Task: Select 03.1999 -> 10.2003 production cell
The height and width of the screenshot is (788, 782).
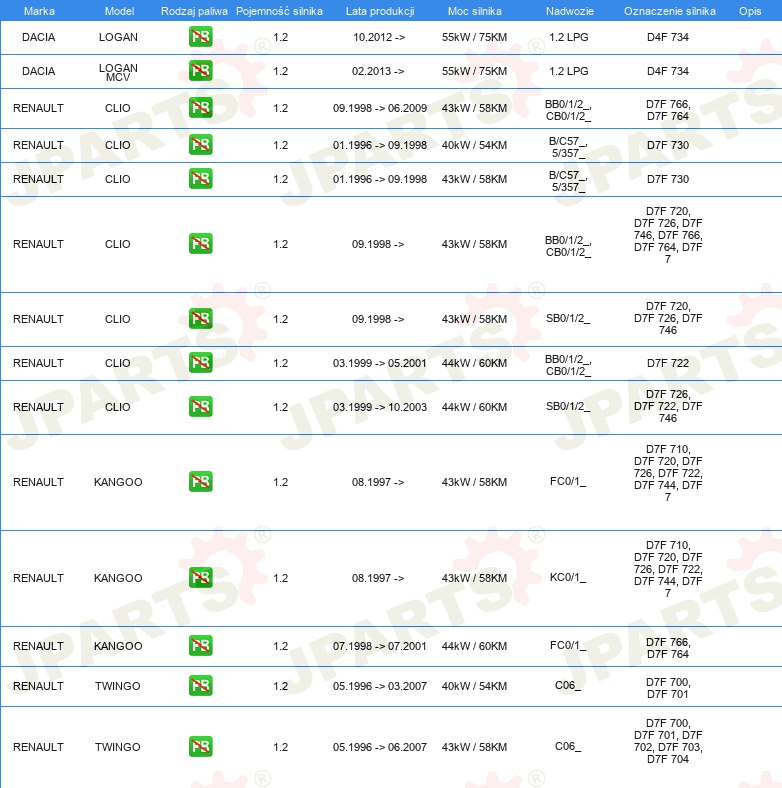Action: point(380,407)
